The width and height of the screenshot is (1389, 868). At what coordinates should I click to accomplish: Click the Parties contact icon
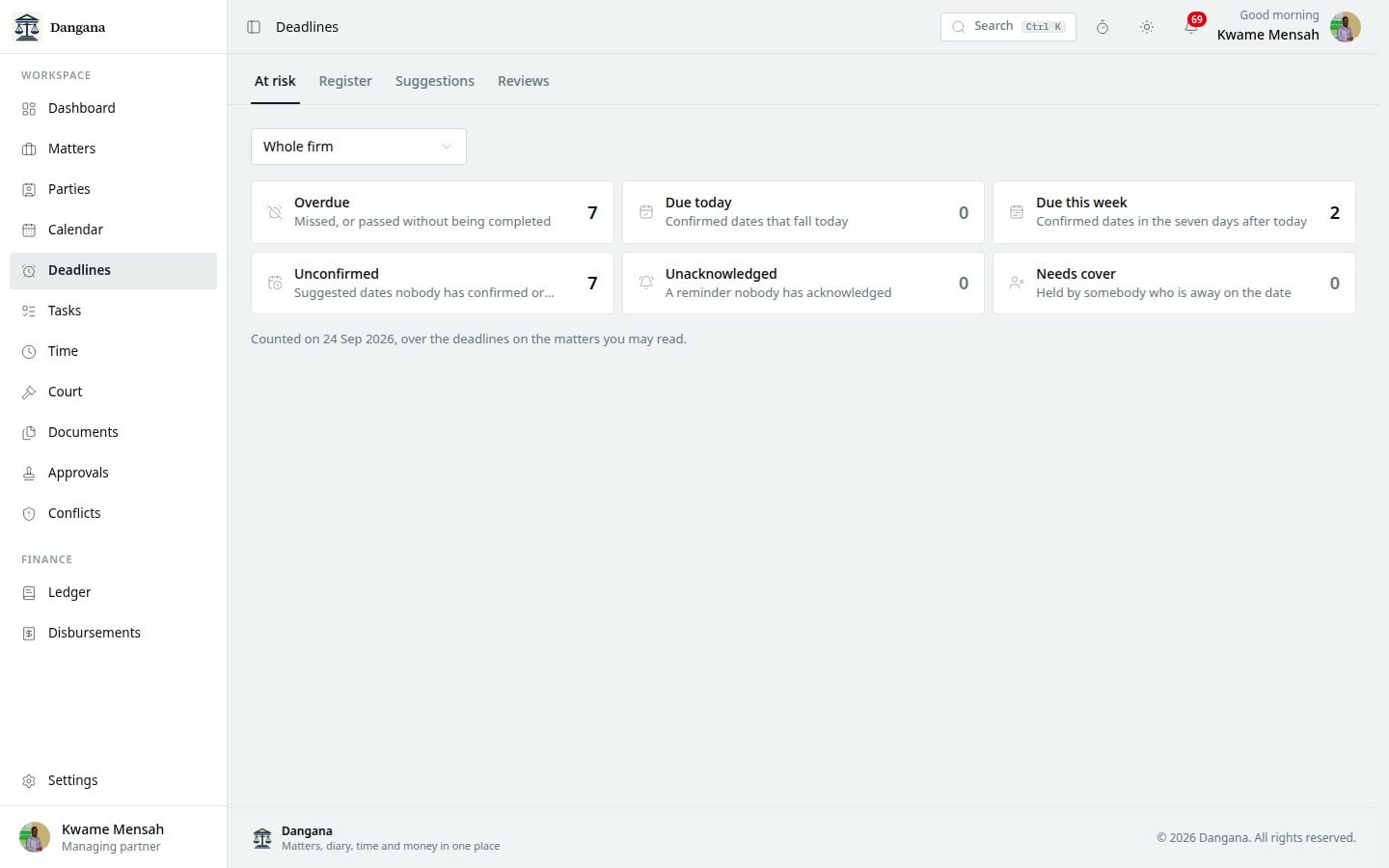[x=29, y=190]
